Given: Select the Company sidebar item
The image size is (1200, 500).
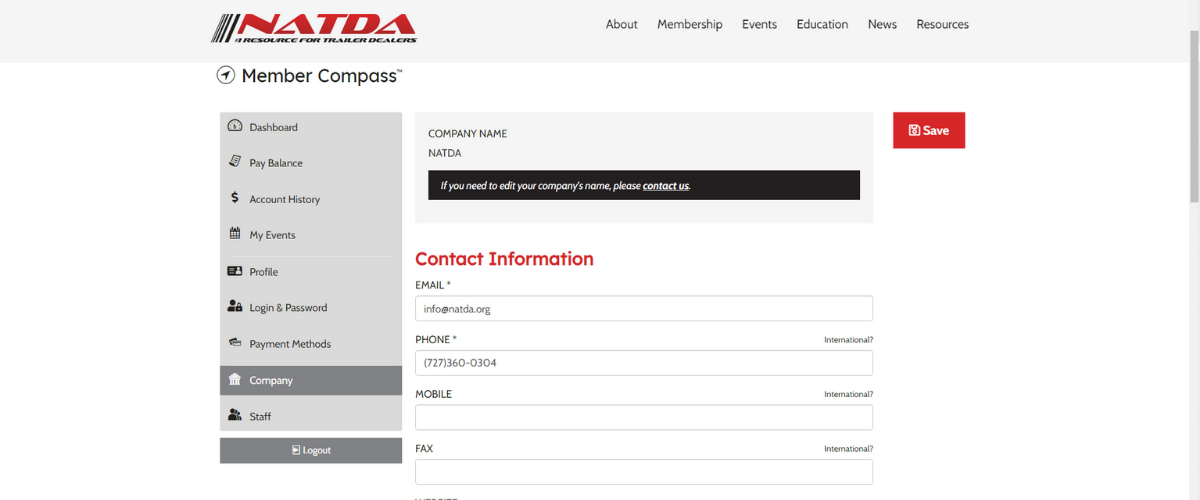Looking at the screenshot, I should (x=311, y=380).
